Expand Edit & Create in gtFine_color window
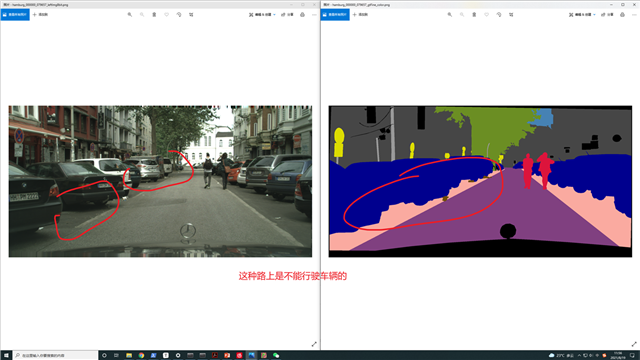 (582, 14)
